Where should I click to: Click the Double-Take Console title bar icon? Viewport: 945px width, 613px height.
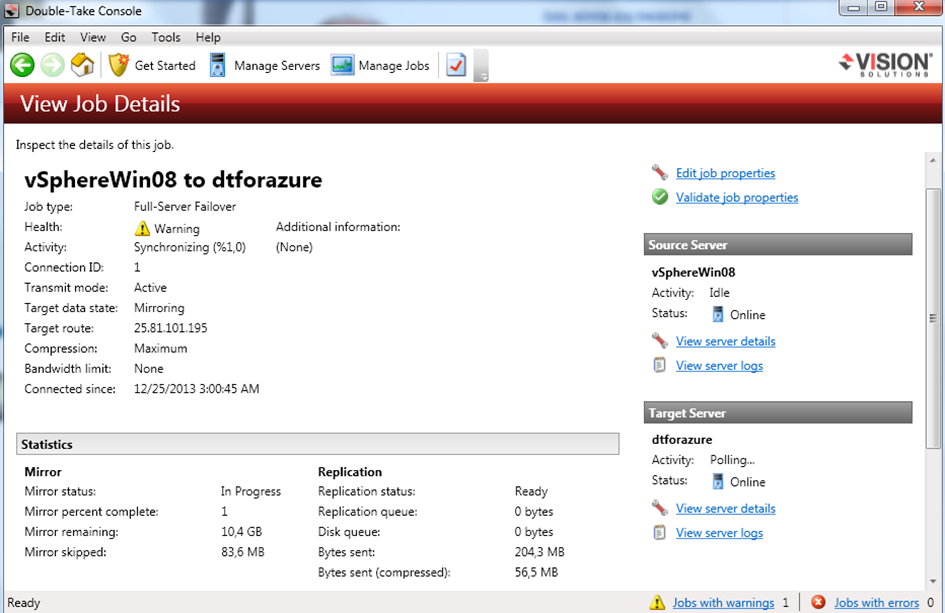coord(11,10)
